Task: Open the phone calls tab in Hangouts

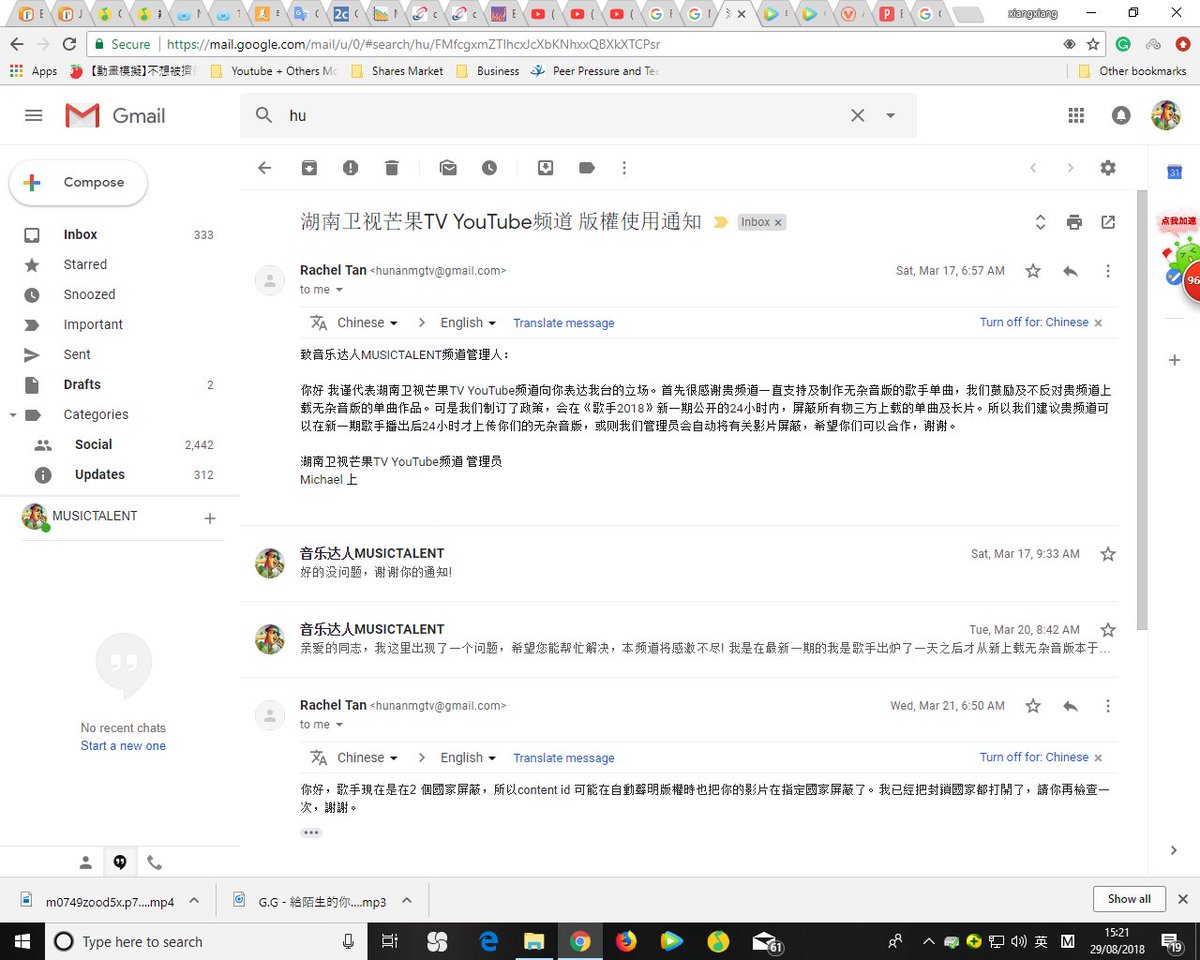Action: (154, 862)
